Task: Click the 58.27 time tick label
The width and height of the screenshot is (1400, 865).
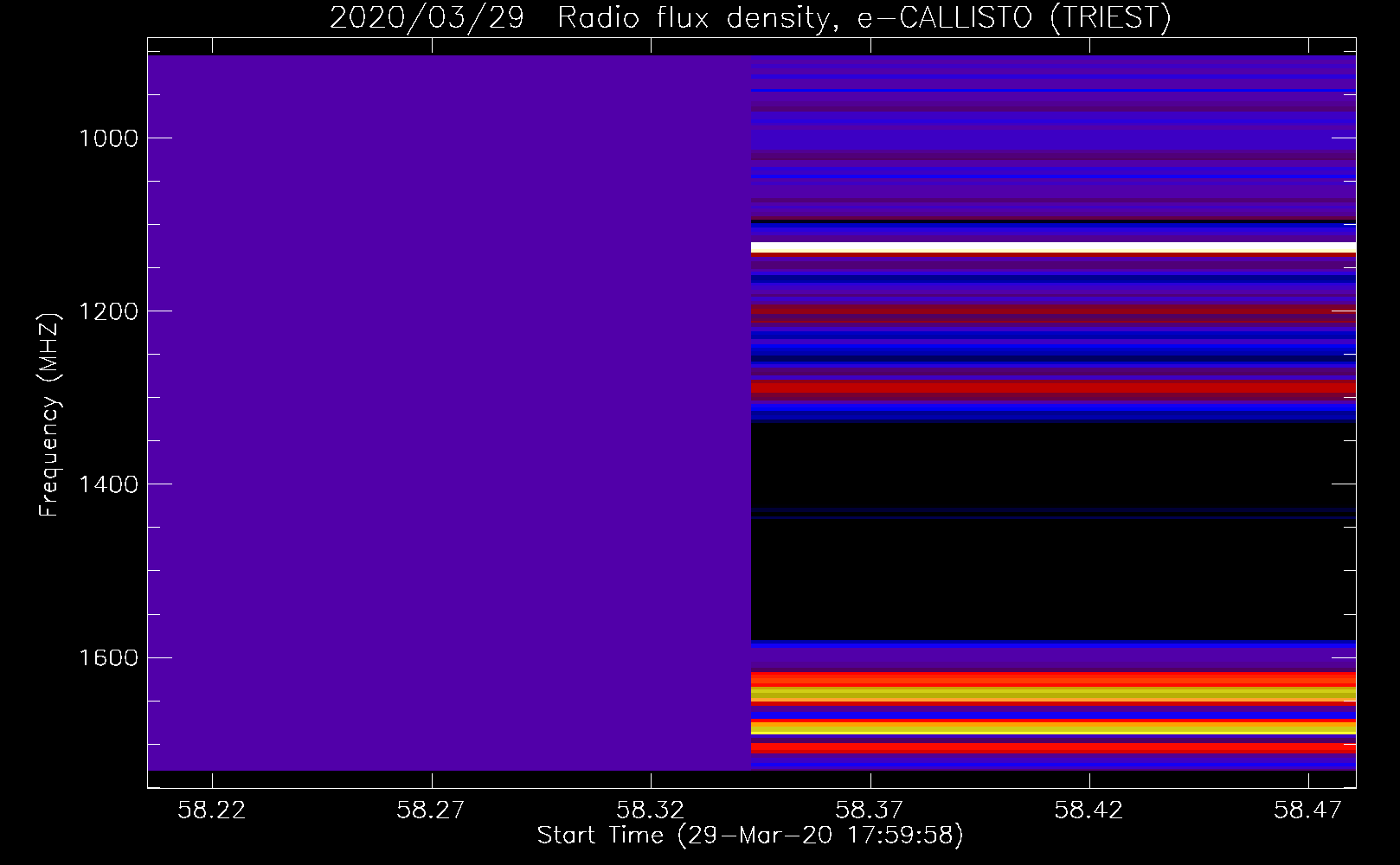Action: pyautogui.click(x=431, y=810)
